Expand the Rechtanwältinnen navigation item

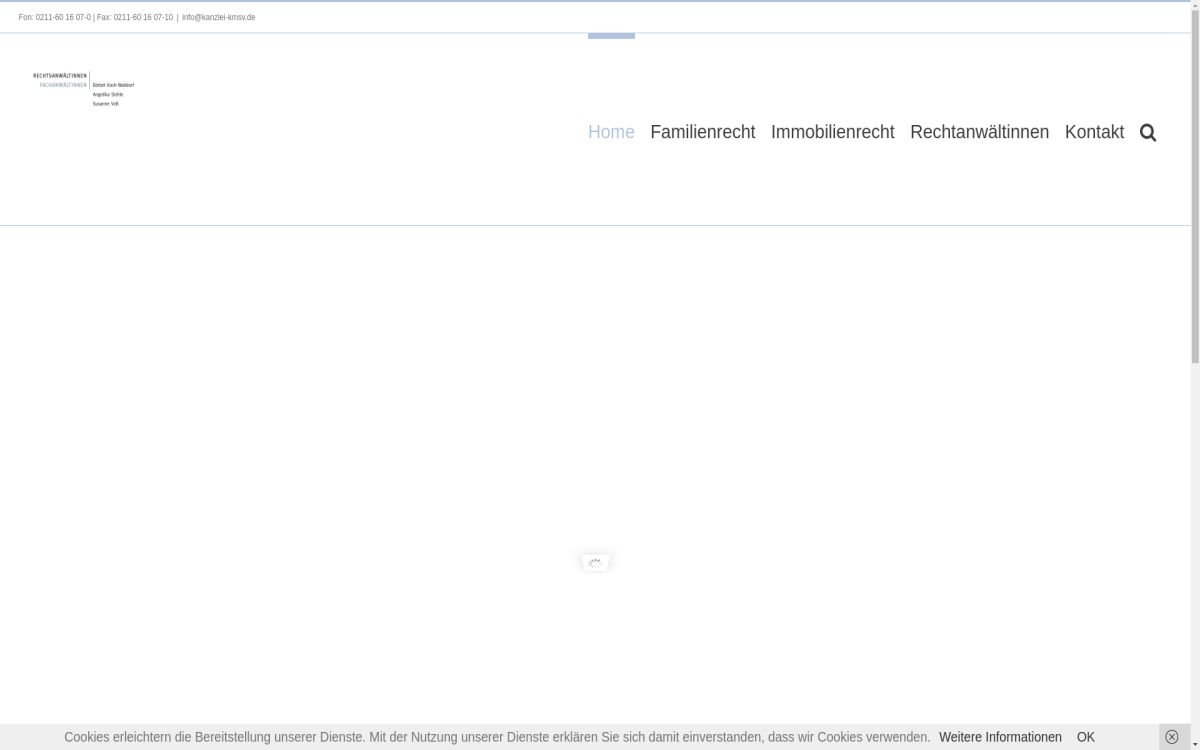pos(979,132)
